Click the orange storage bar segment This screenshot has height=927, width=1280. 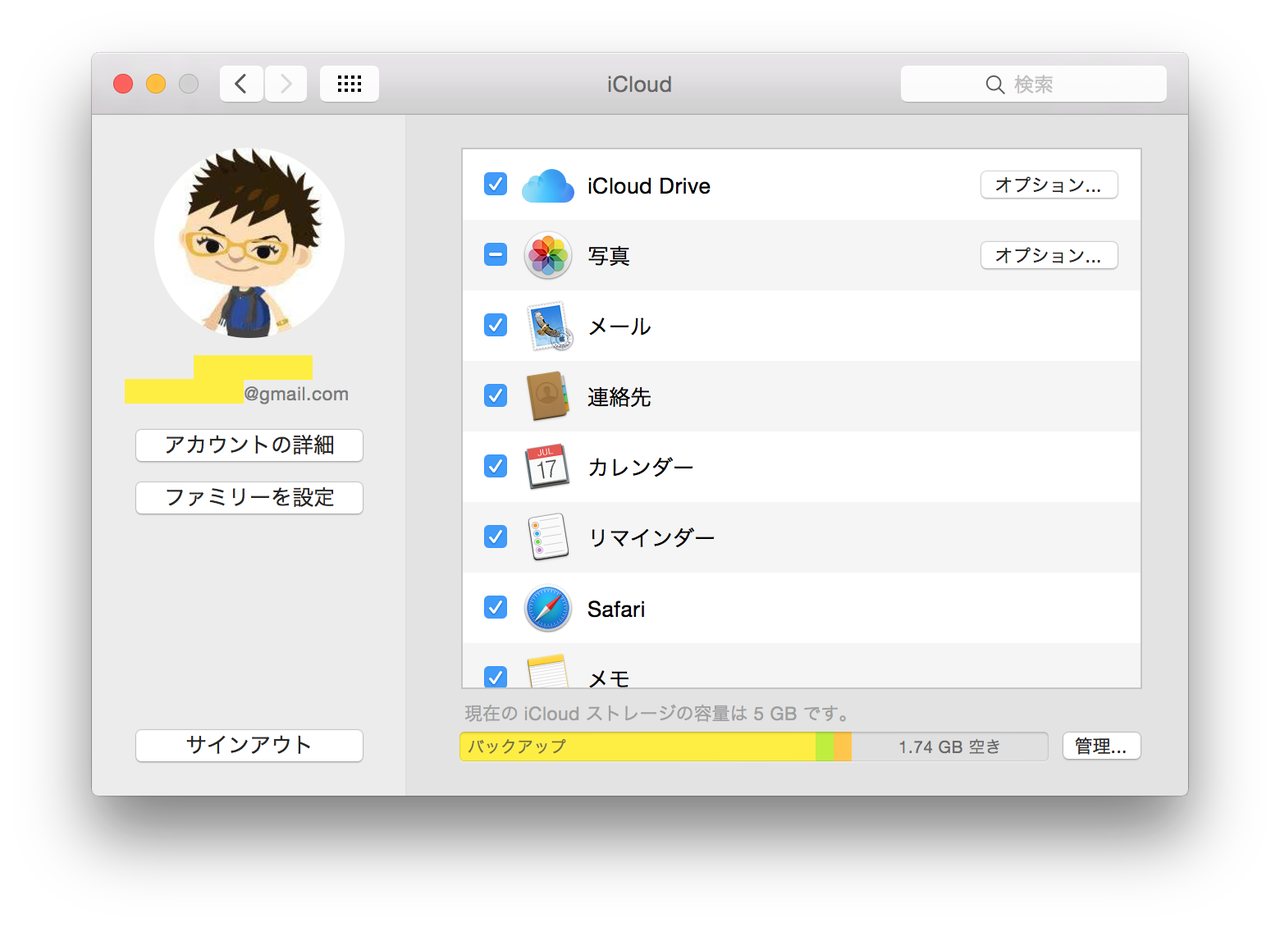point(843,746)
